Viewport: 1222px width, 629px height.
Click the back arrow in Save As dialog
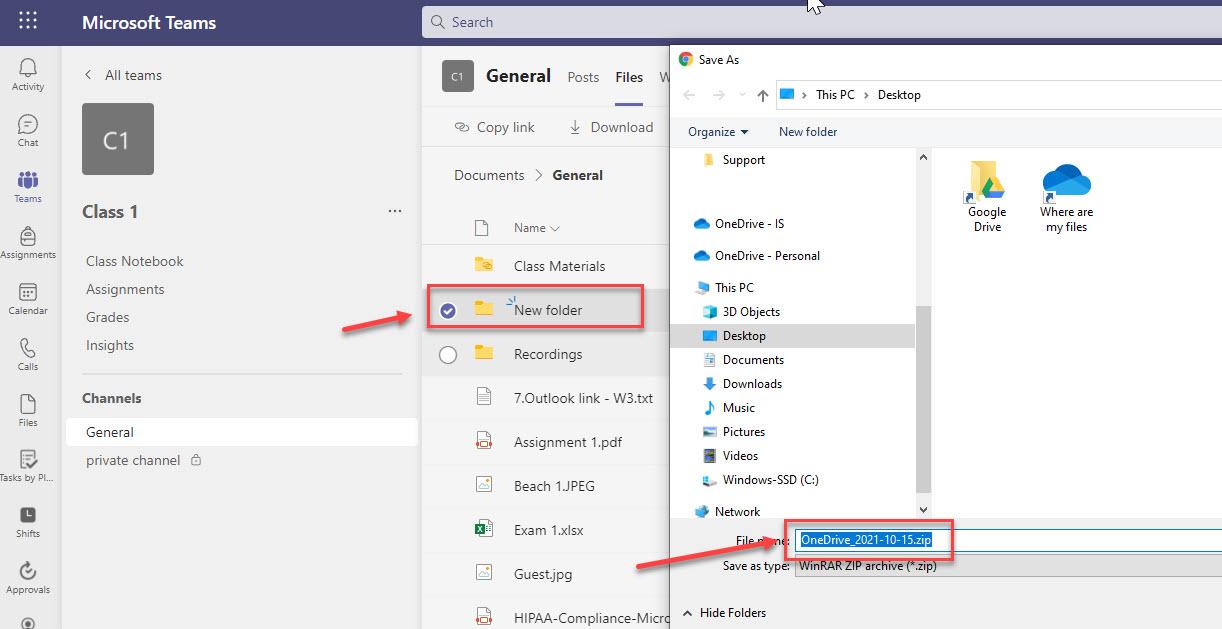tap(688, 95)
